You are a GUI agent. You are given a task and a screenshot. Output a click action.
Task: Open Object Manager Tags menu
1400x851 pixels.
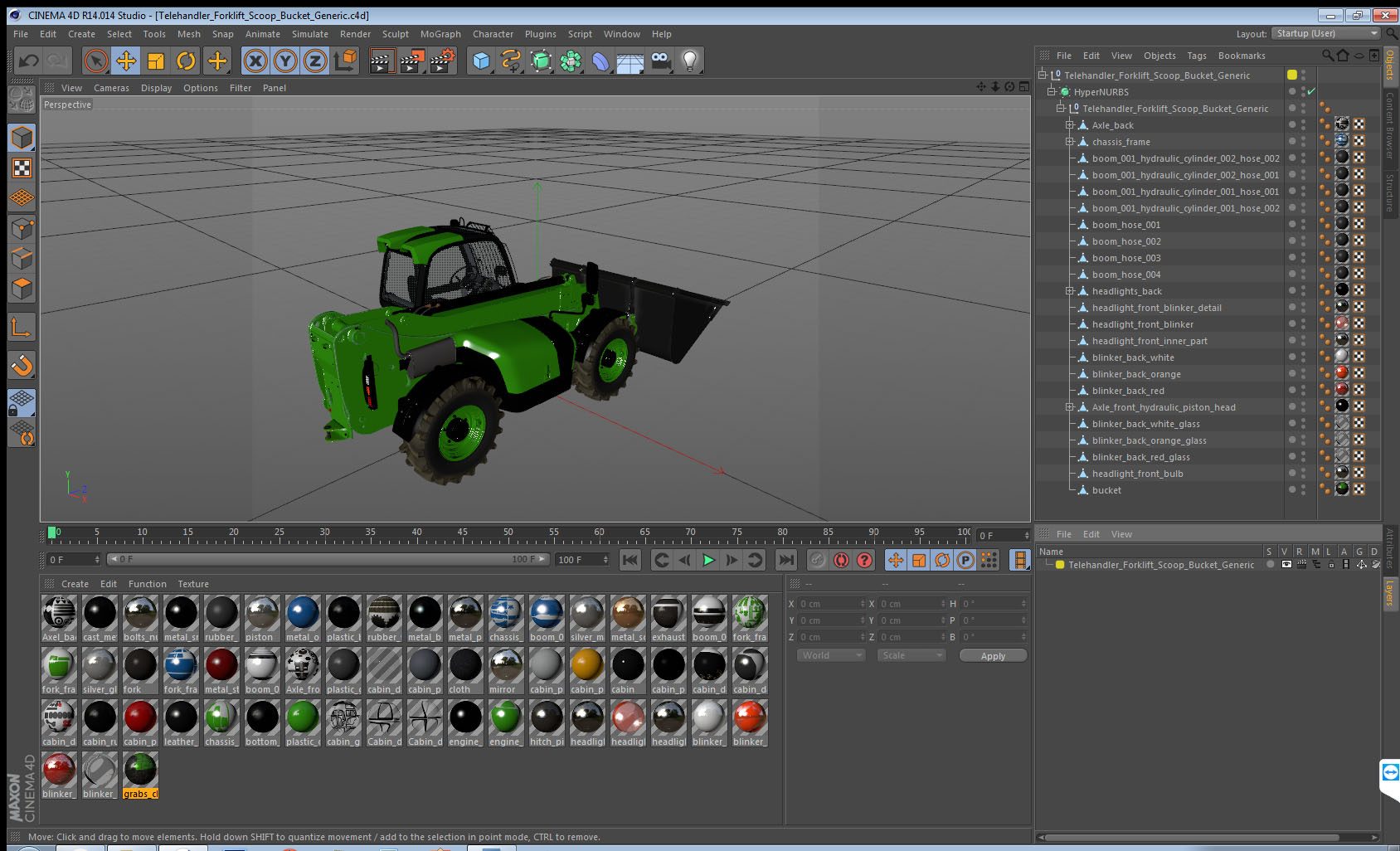coord(1197,56)
